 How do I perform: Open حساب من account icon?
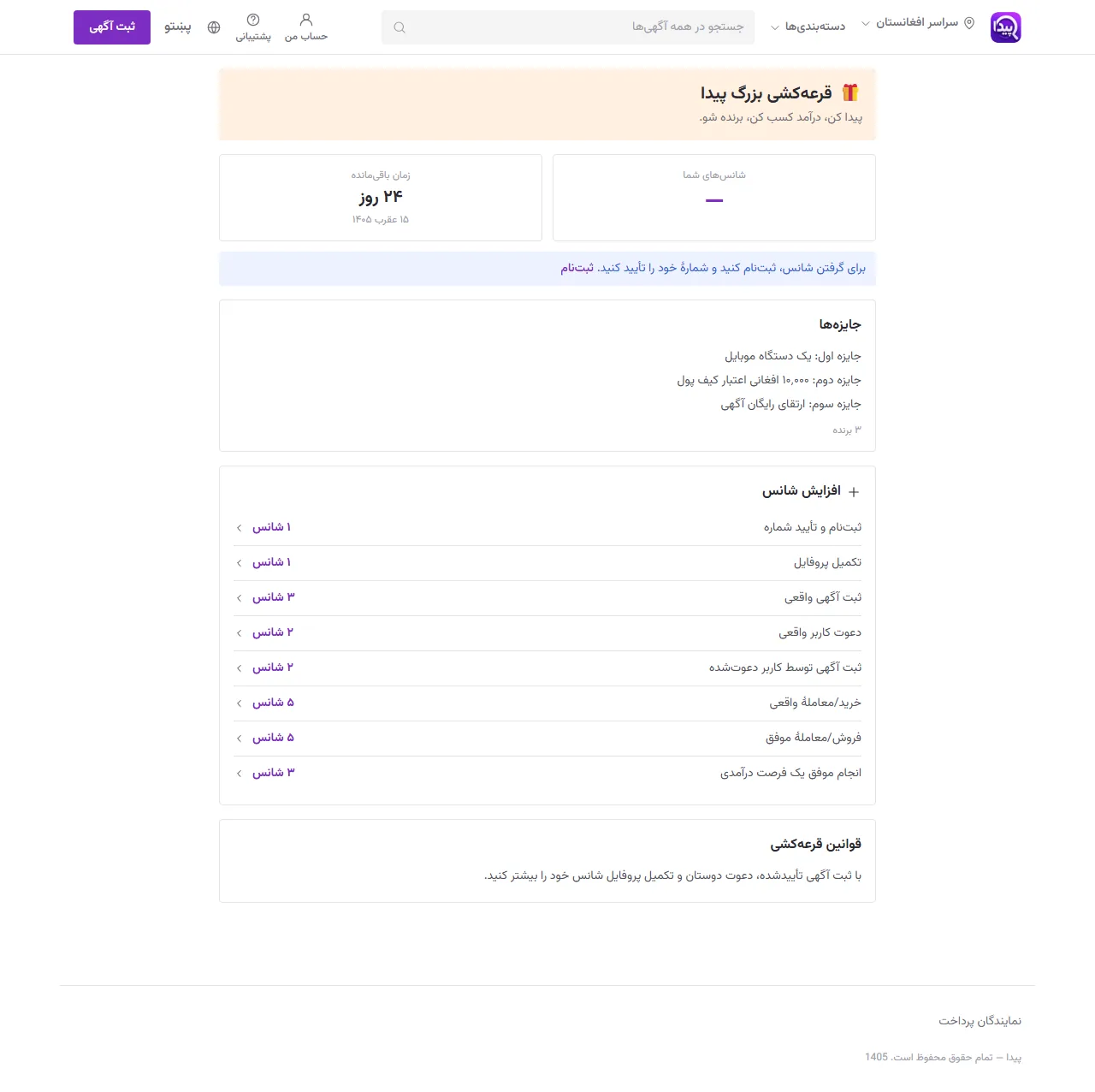click(306, 27)
